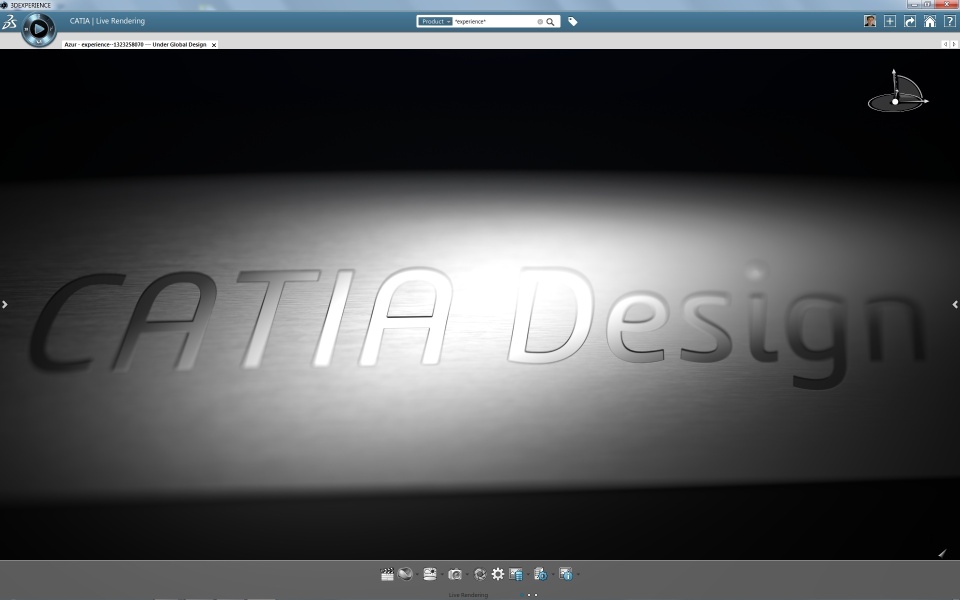This screenshot has width=960, height=600.
Task: Open dropdown next to image database icon
Action: [528, 574]
